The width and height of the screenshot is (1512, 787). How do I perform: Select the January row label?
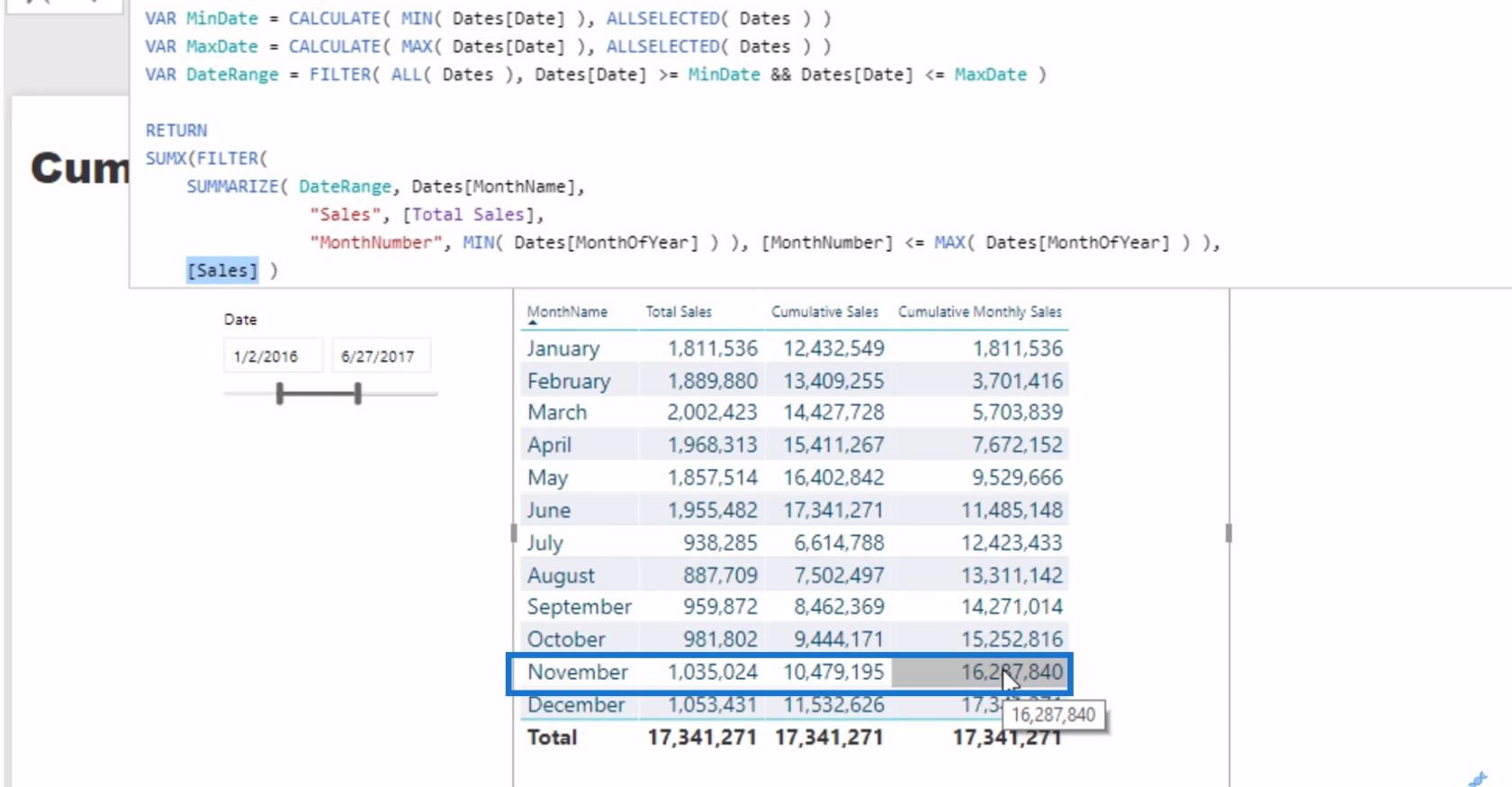click(x=563, y=348)
